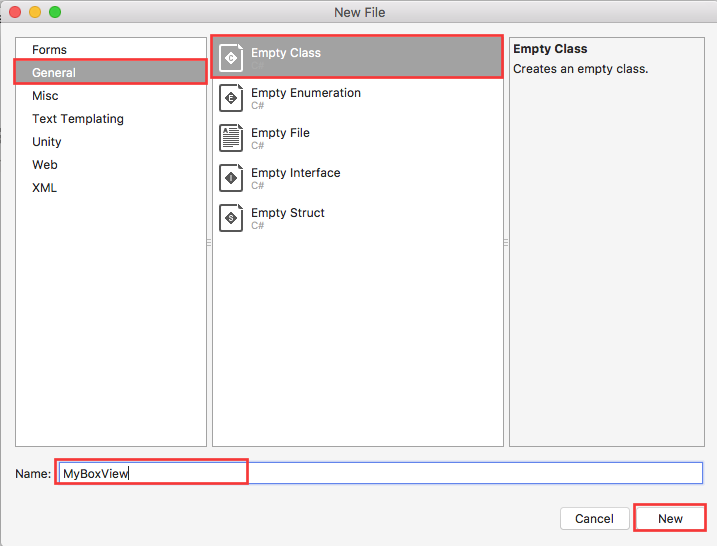Screen dimensions: 717x546
Task: Switch to the Web category
Action: pos(45,165)
